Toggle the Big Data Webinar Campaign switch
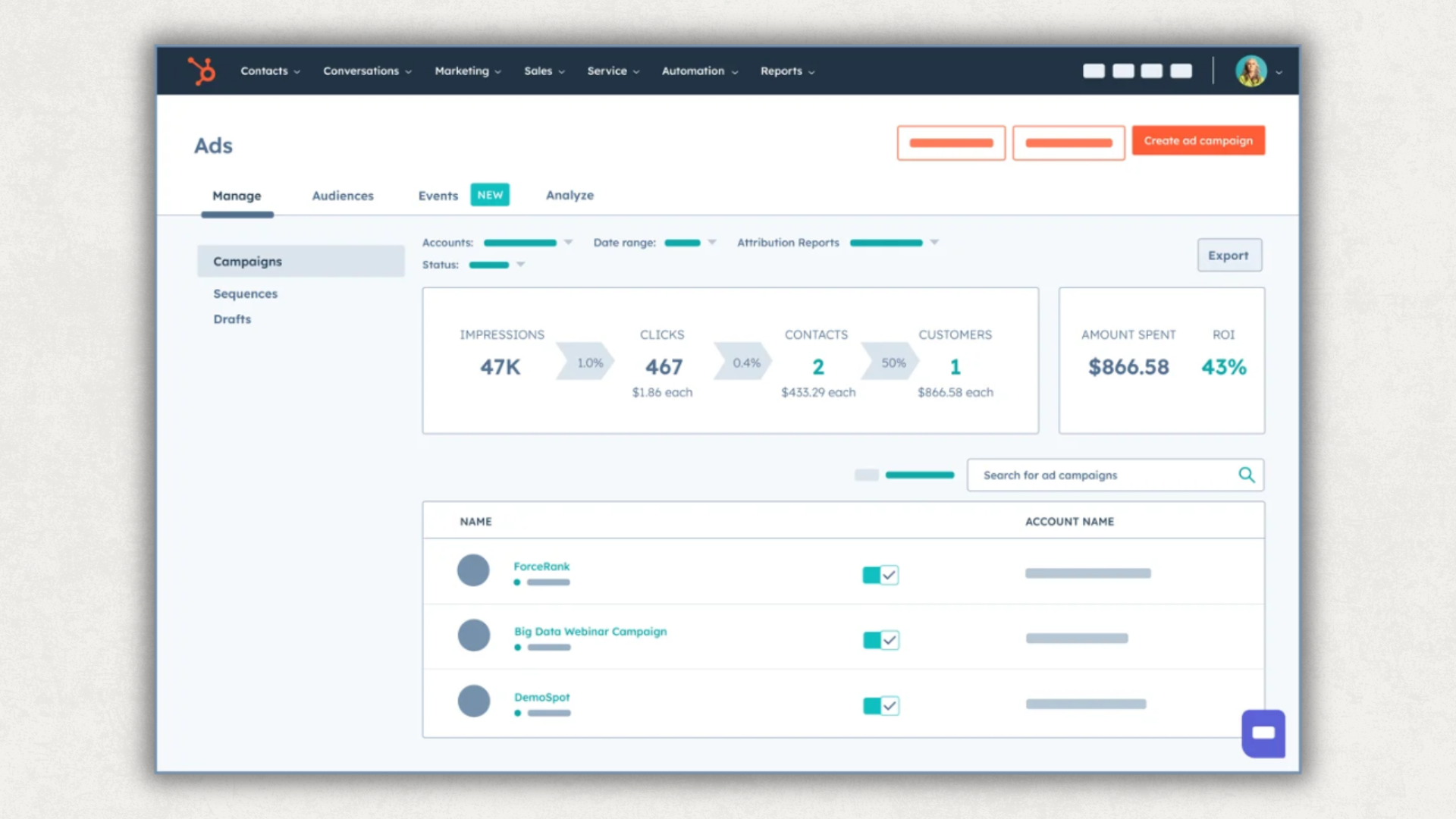This screenshot has width=1456, height=819. click(x=881, y=640)
